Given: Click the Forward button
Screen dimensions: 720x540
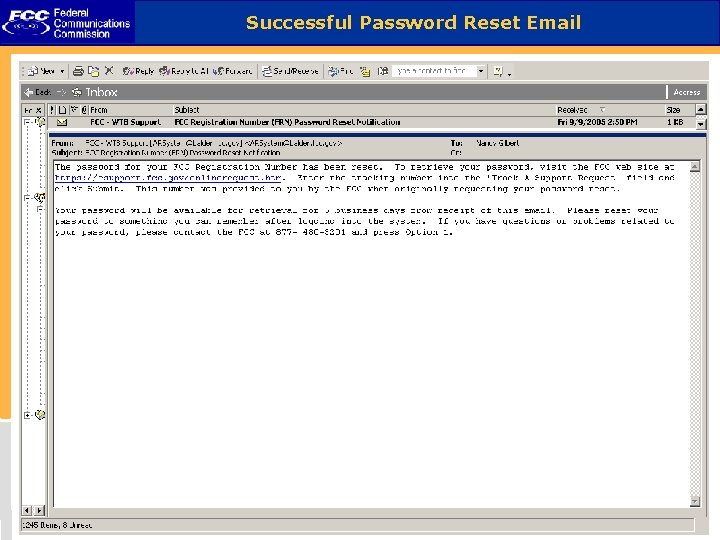Looking at the screenshot, I should coord(233,71).
